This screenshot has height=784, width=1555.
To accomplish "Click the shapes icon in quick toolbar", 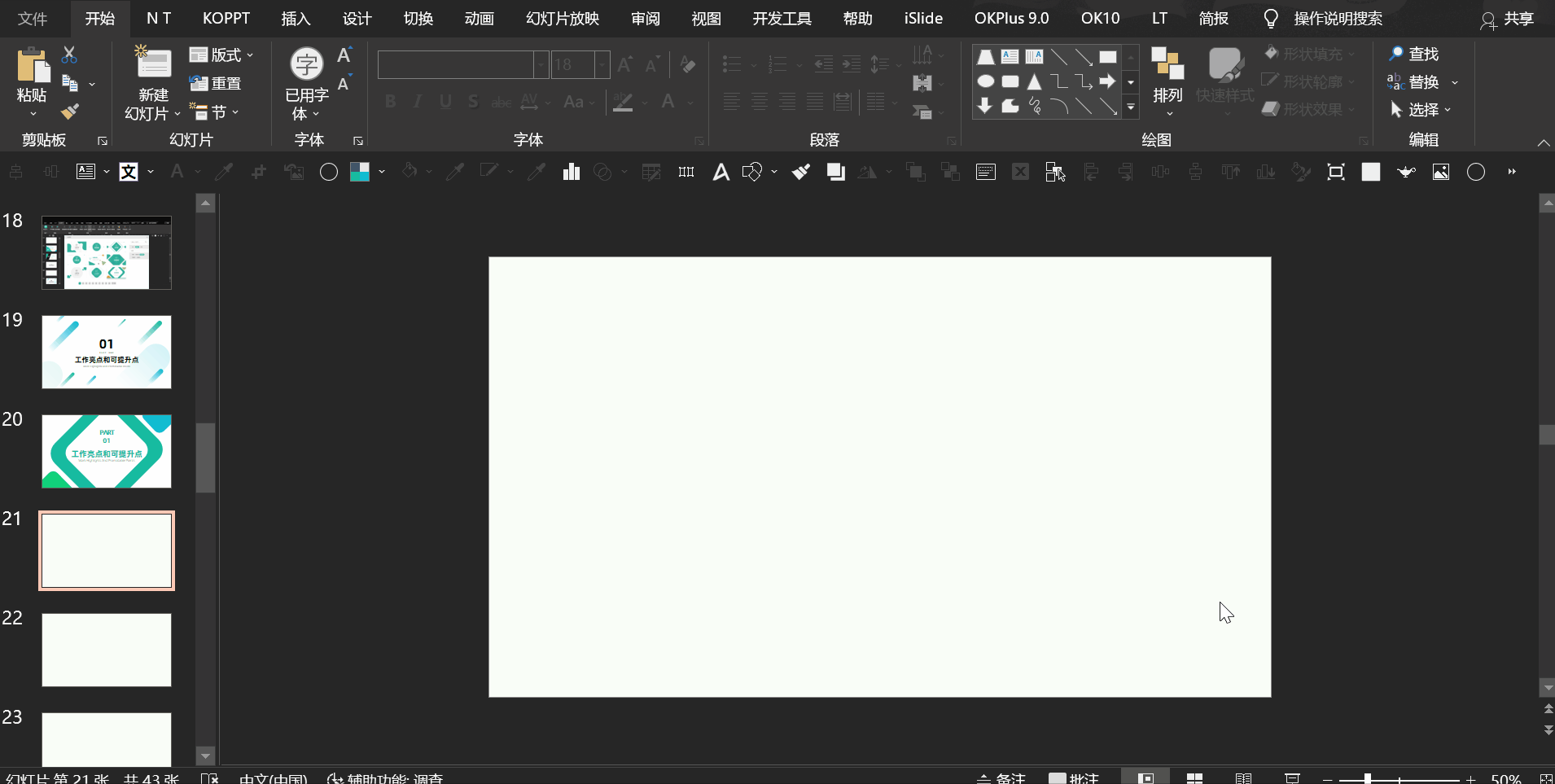I will [752, 172].
